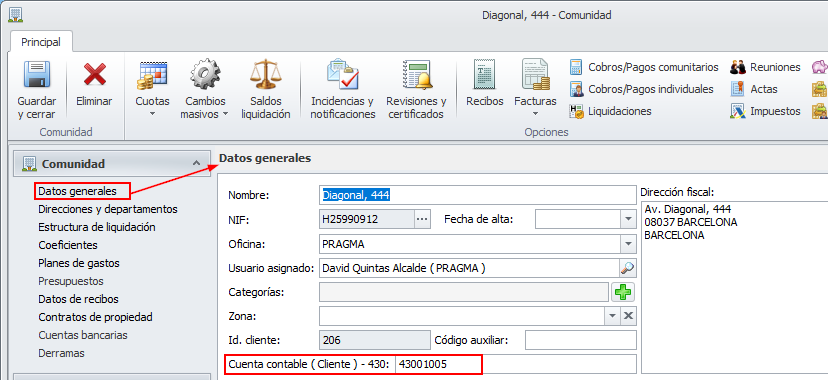Open Revisiones y certificados icon
Image resolution: width=828 pixels, height=380 pixels.
(416, 74)
